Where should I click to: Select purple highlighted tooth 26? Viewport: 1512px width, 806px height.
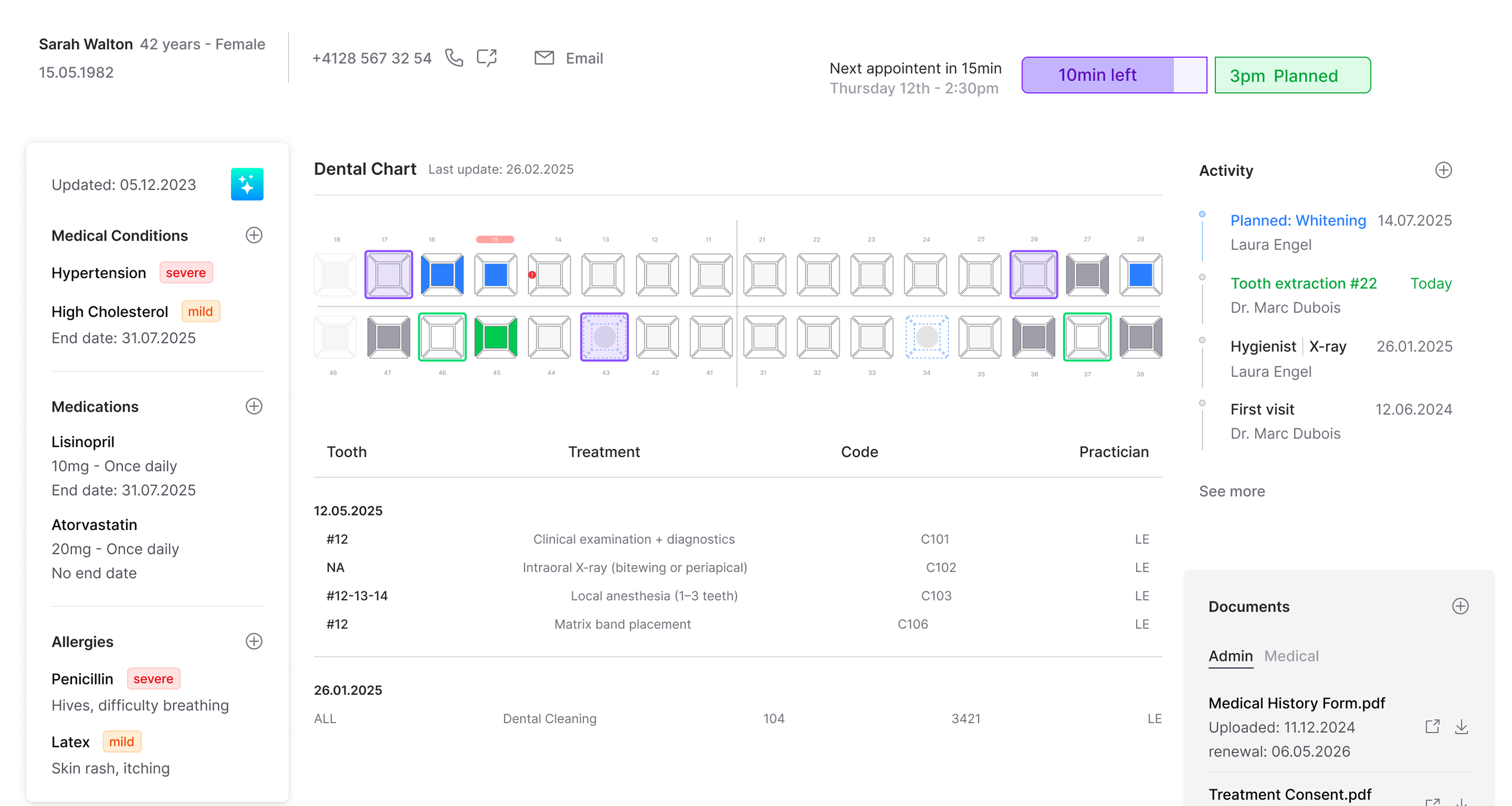point(1034,274)
